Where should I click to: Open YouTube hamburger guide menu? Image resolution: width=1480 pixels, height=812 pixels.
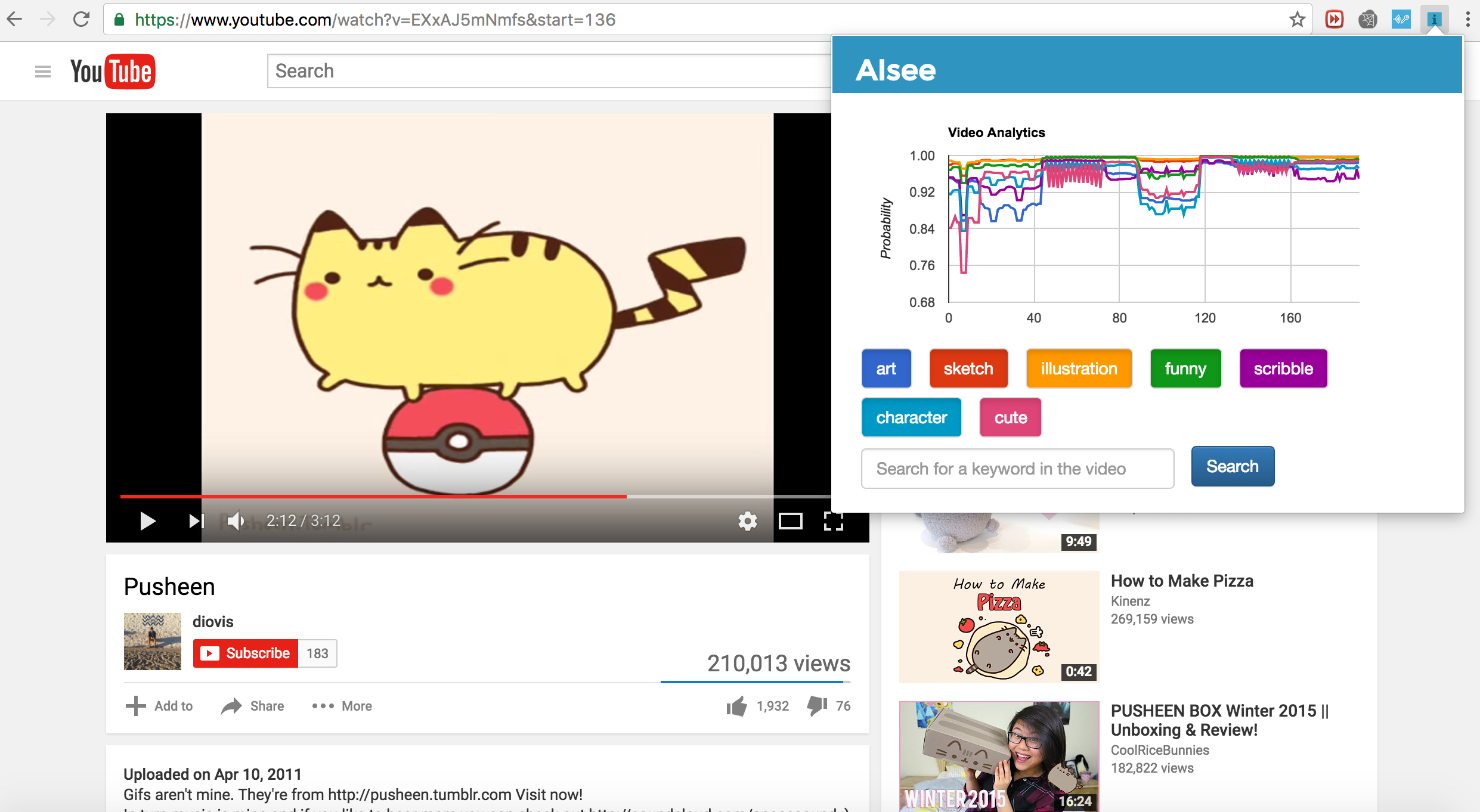point(42,72)
